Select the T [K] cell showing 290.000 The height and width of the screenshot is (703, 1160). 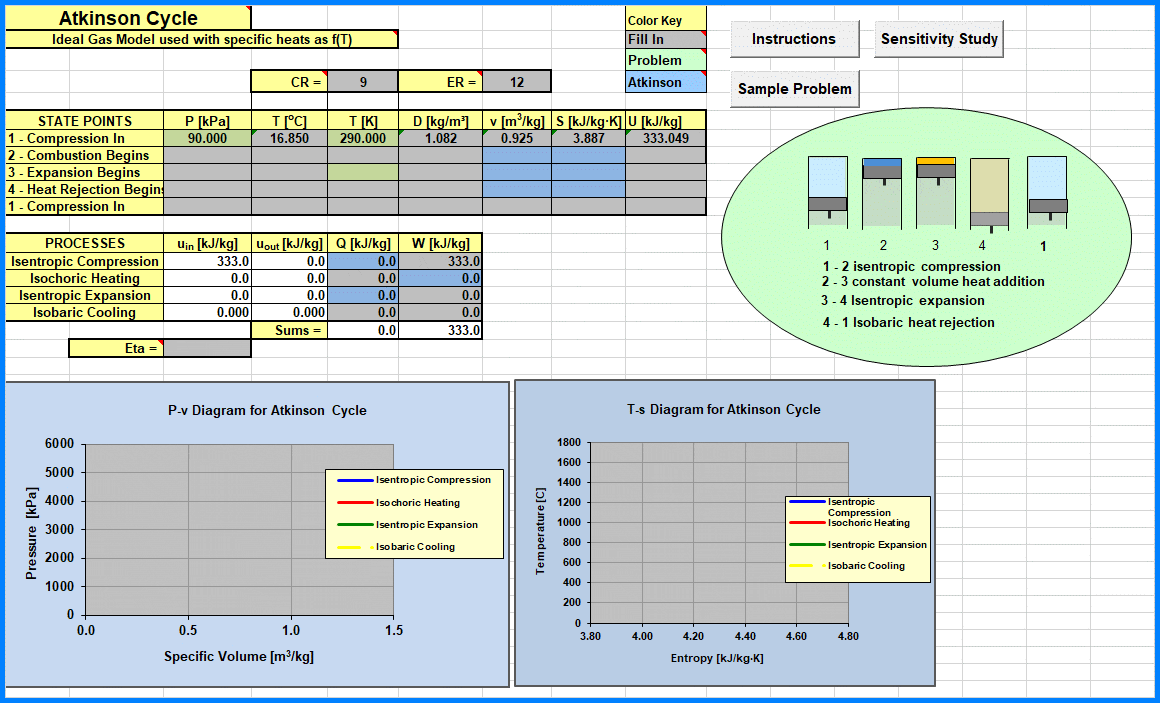362,139
